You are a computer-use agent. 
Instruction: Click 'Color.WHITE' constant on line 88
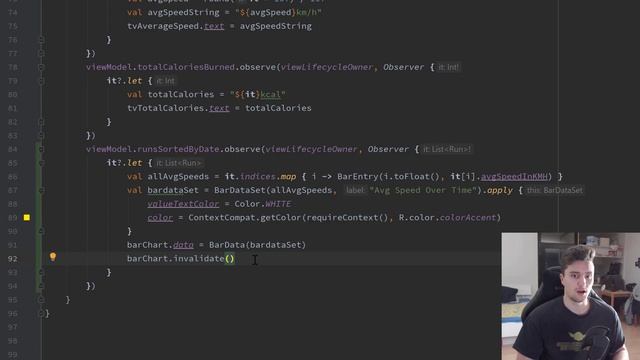263,204
